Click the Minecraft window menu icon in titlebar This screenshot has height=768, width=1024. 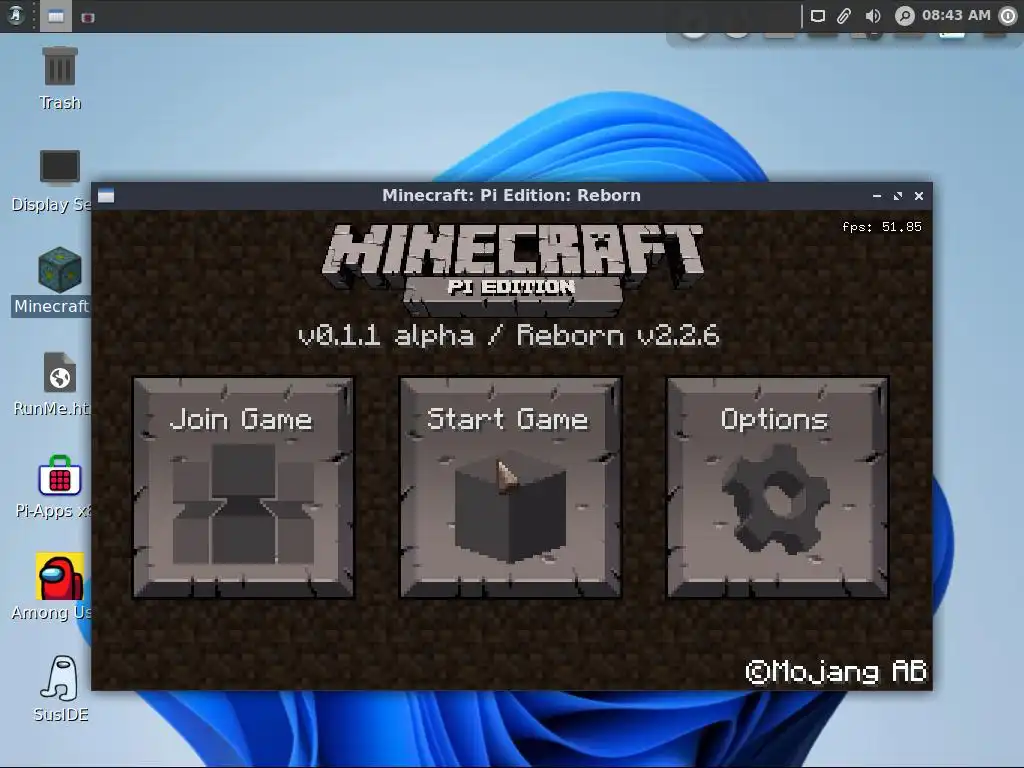(106, 195)
